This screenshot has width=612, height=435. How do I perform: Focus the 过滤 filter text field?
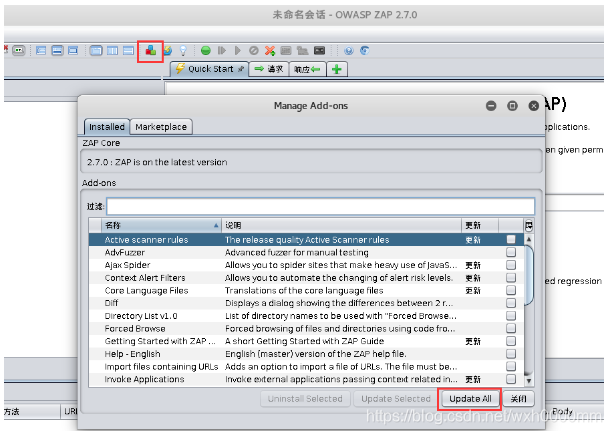(320, 206)
